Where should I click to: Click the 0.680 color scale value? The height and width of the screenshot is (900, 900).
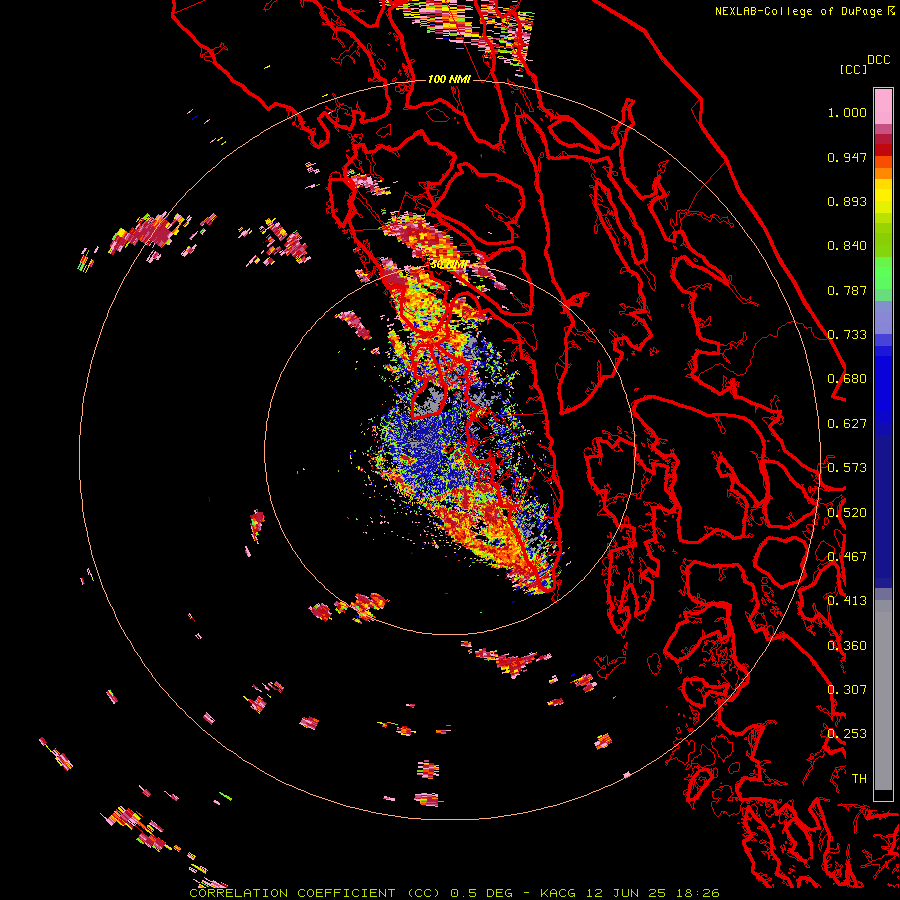point(847,379)
